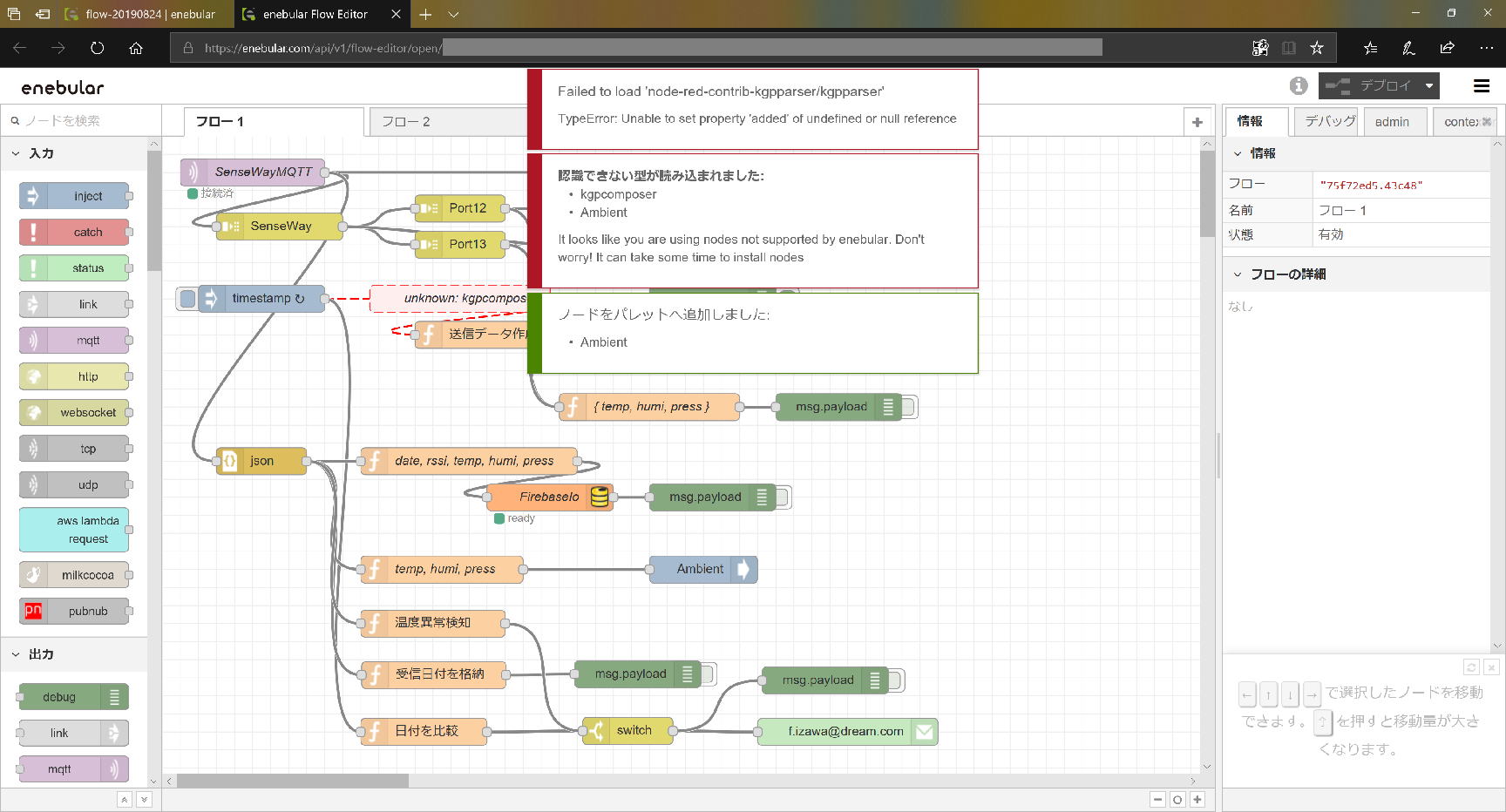The image size is (1506, 812).
Task: Select the SenseWayMQTT node
Action: (x=253, y=173)
